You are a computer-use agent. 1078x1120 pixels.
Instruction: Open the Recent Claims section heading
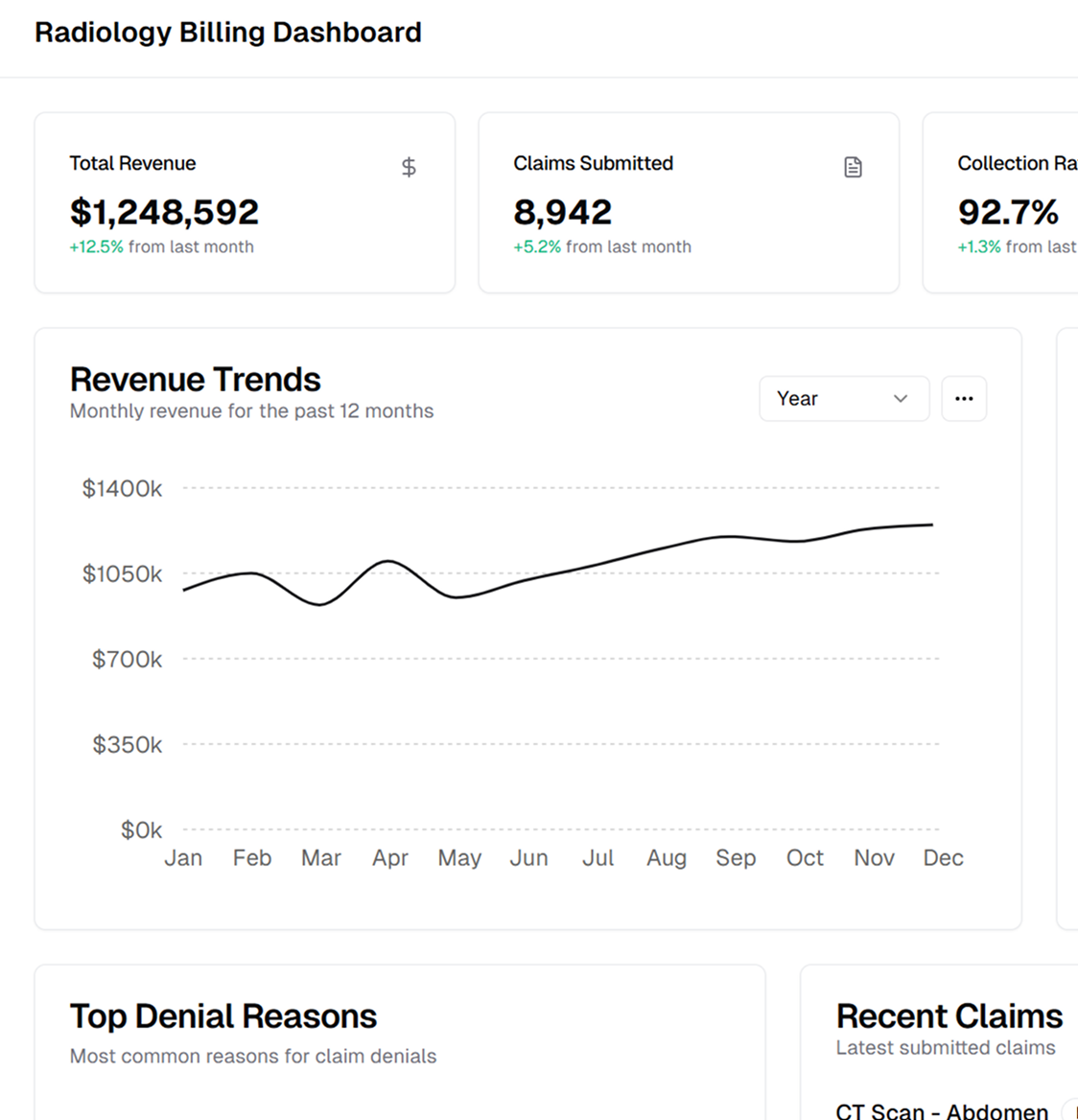pos(949,1016)
